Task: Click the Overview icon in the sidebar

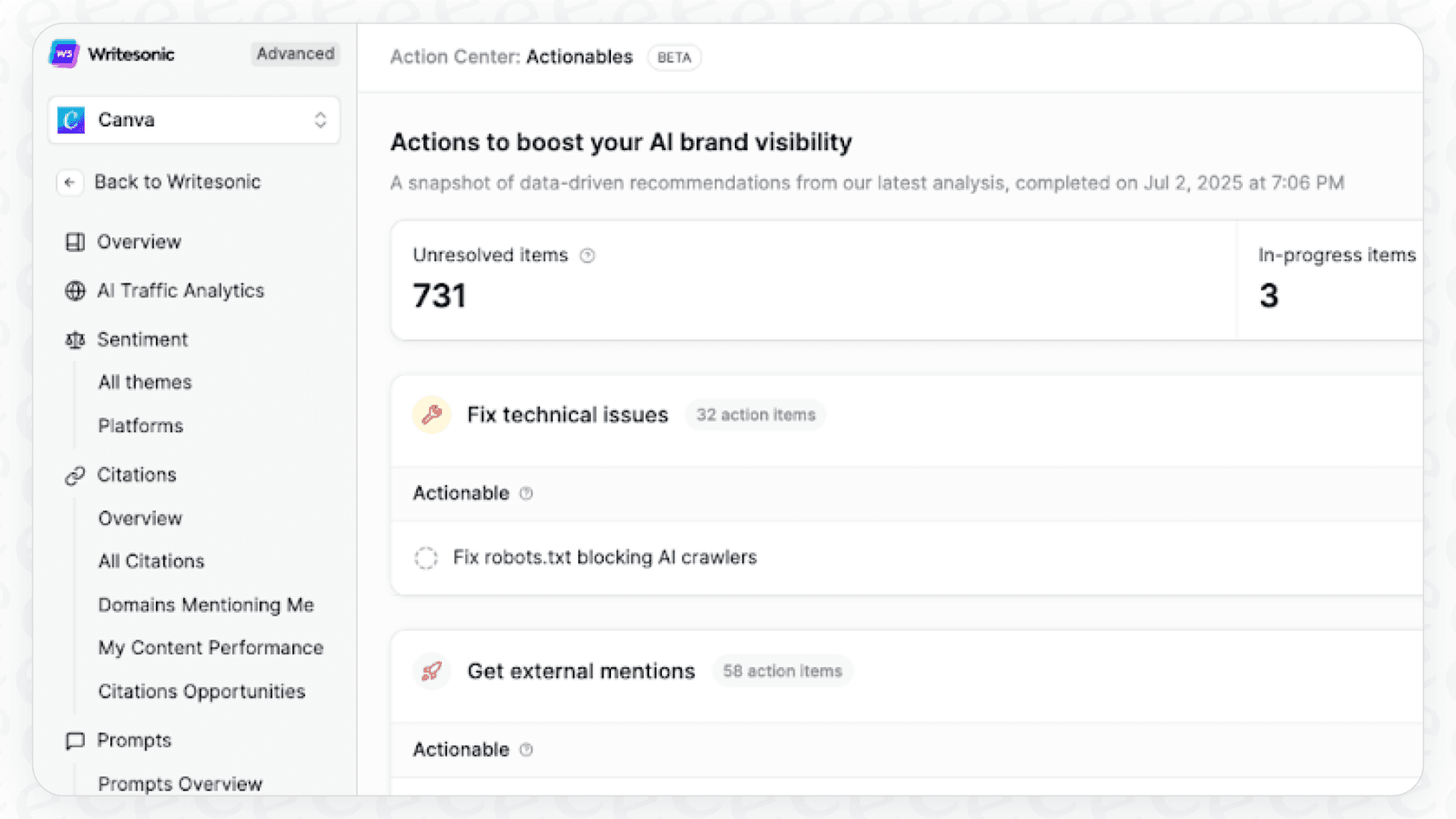Action: (75, 242)
